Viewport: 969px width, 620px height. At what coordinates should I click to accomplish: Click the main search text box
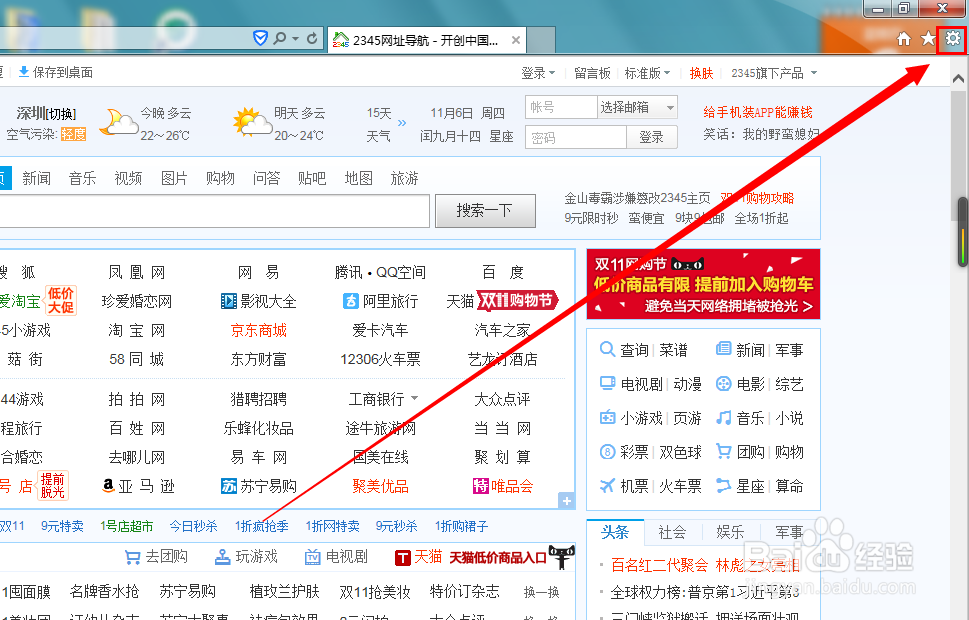pos(213,211)
